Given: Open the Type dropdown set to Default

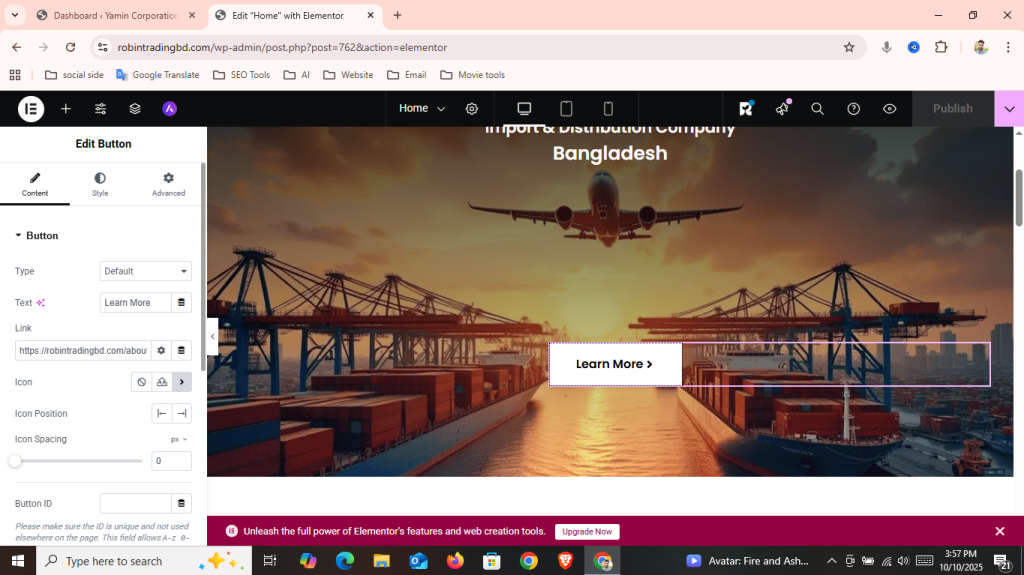Looking at the screenshot, I should [x=146, y=271].
